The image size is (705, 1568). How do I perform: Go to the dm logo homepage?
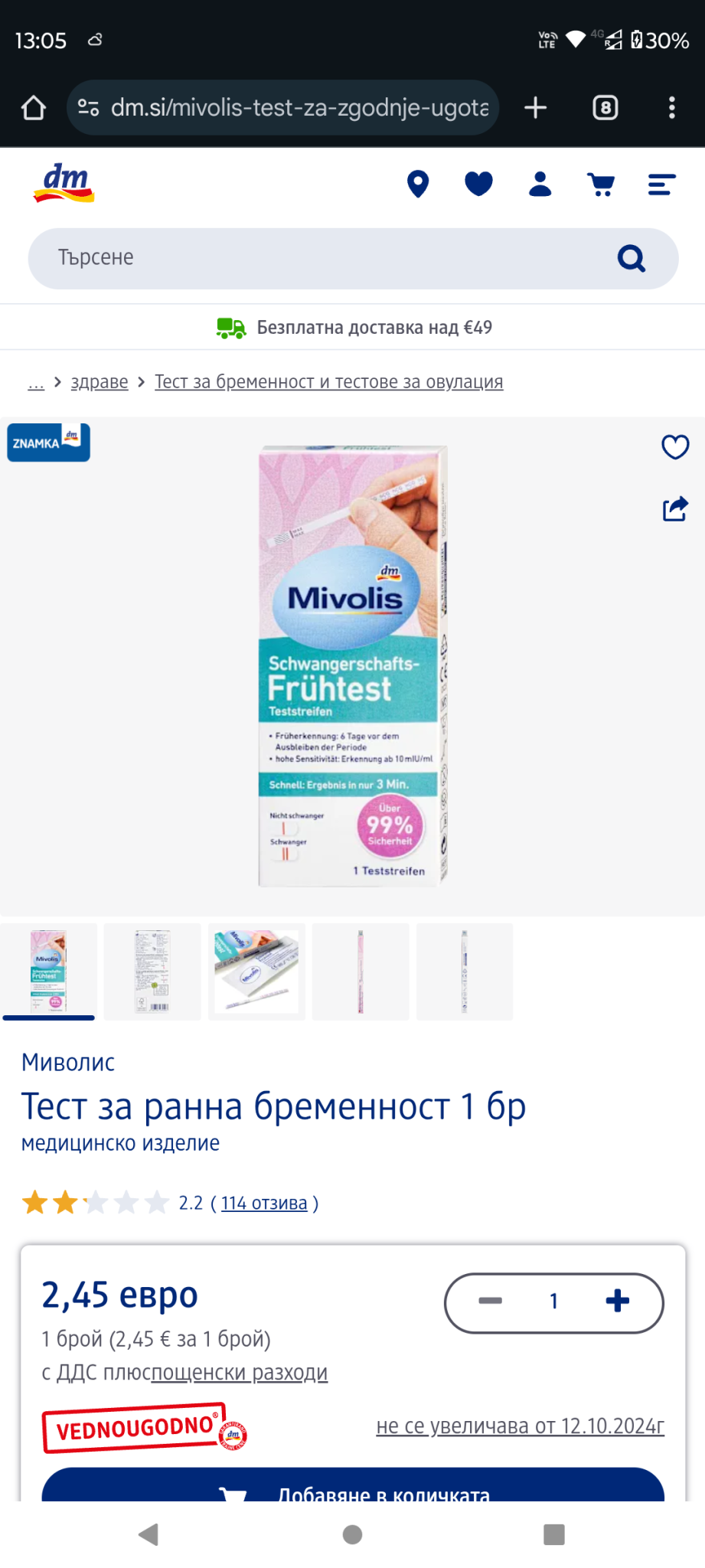[64, 184]
